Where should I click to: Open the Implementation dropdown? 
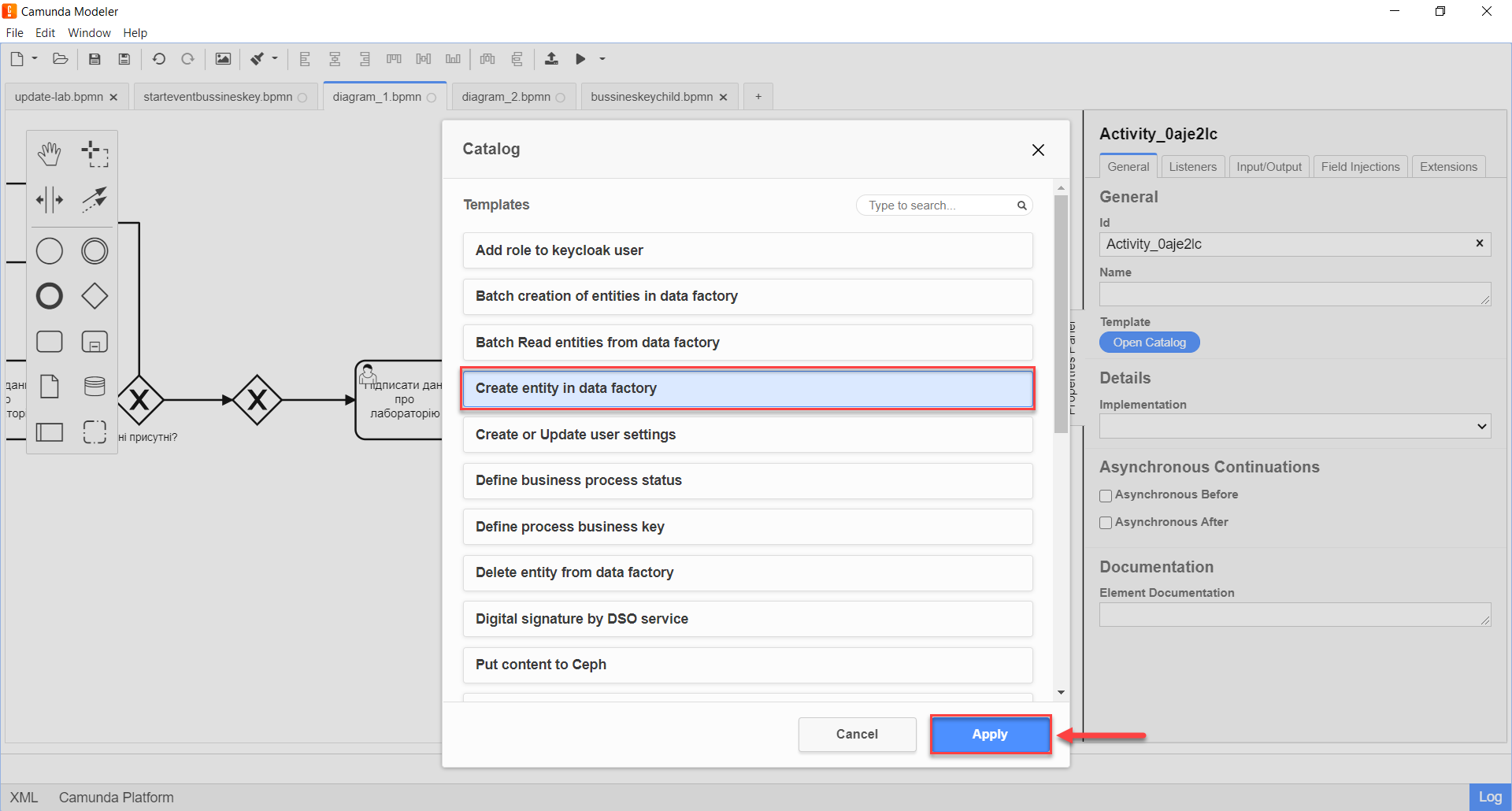[1295, 426]
